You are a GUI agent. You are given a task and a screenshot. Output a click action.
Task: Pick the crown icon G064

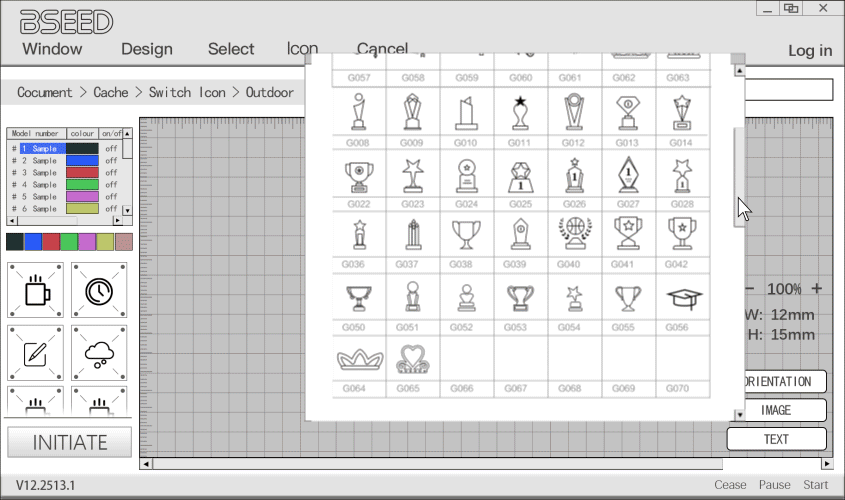[359, 360]
